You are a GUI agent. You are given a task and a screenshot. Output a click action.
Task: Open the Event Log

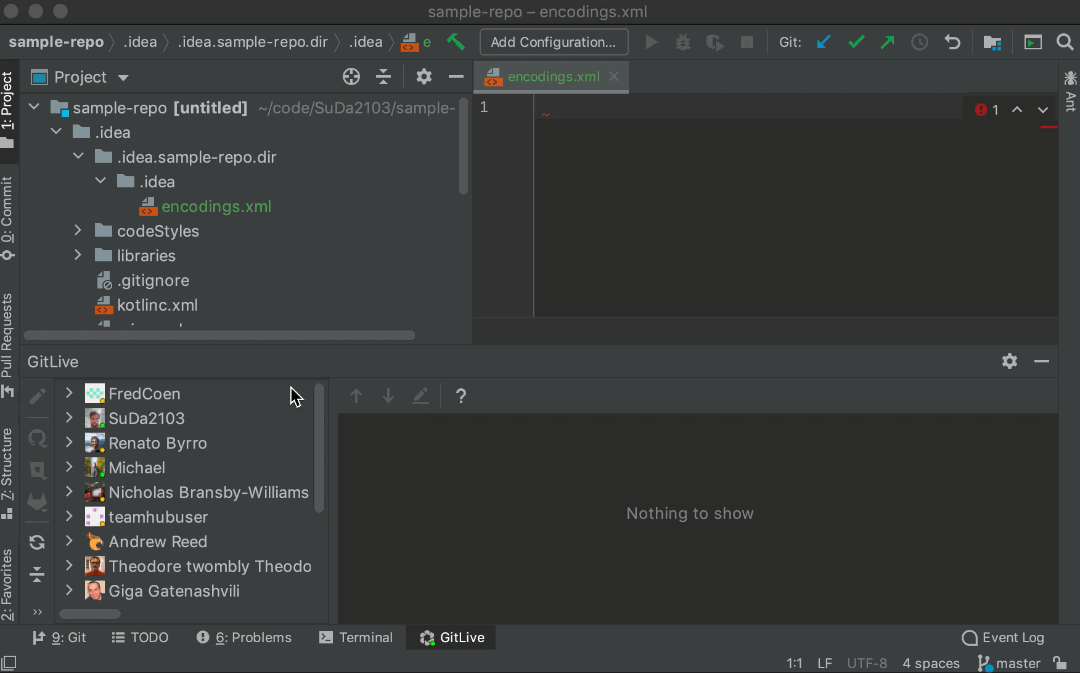tap(1003, 637)
